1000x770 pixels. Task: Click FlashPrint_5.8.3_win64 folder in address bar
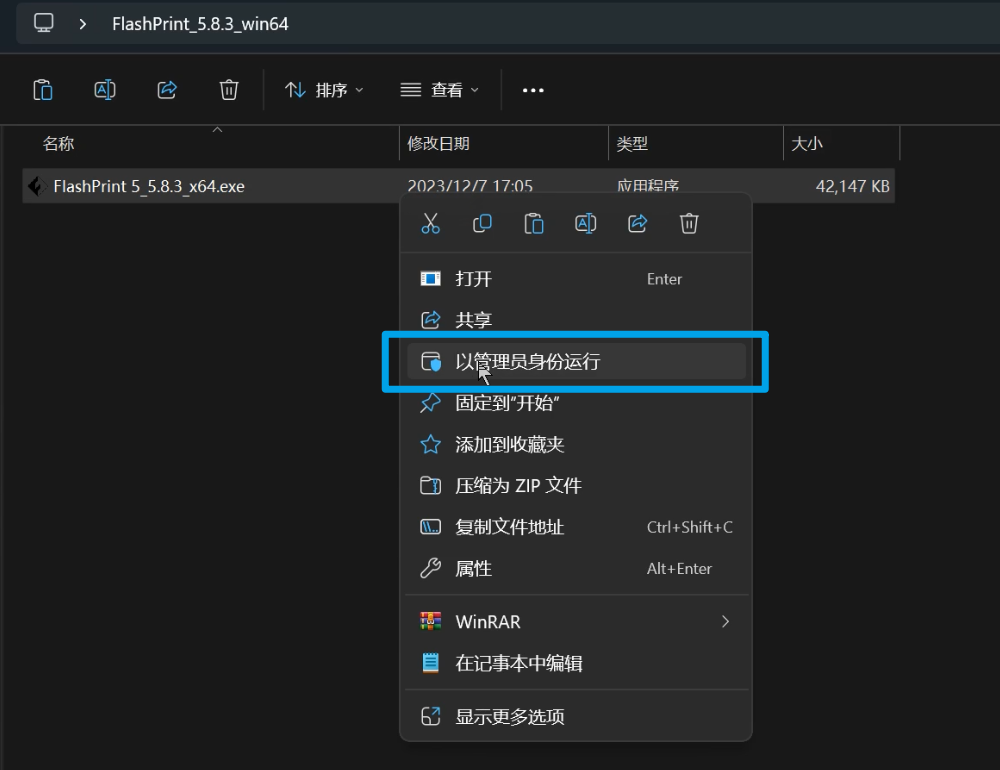point(200,24)
